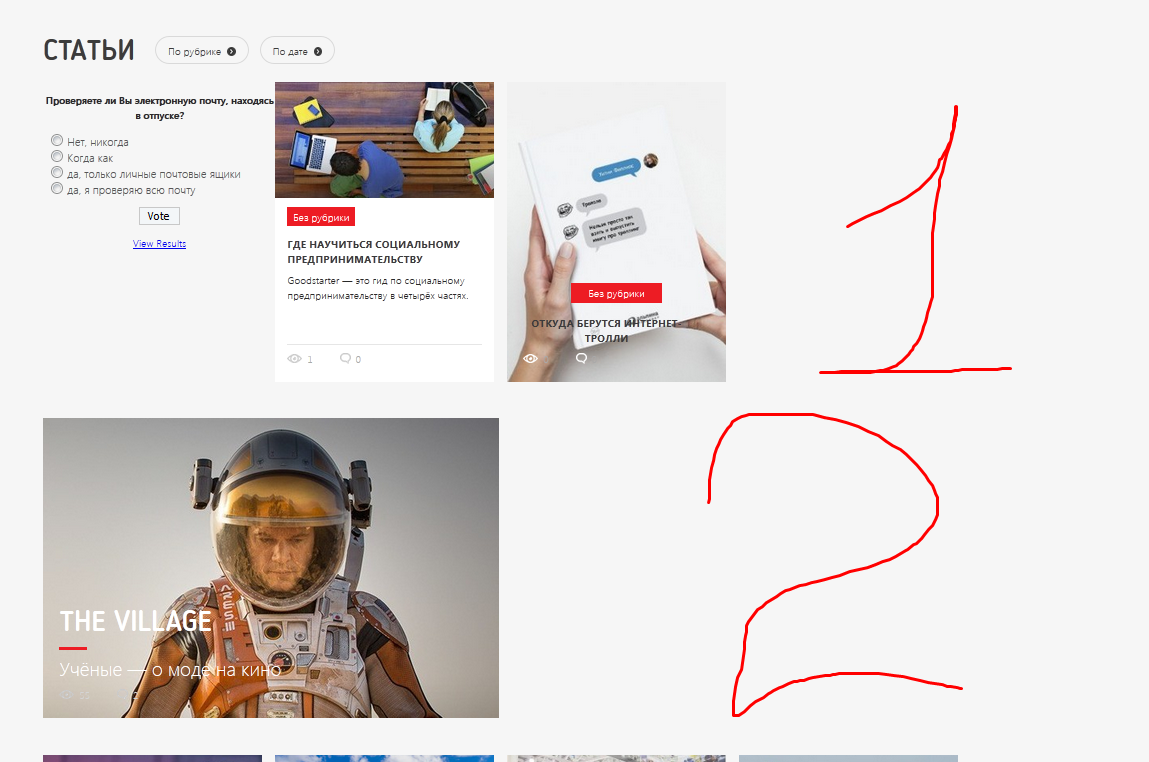Click the comment bubble icon on trolls card
Viewport: 1149px width, 762px height.
[x=581, y=358]
